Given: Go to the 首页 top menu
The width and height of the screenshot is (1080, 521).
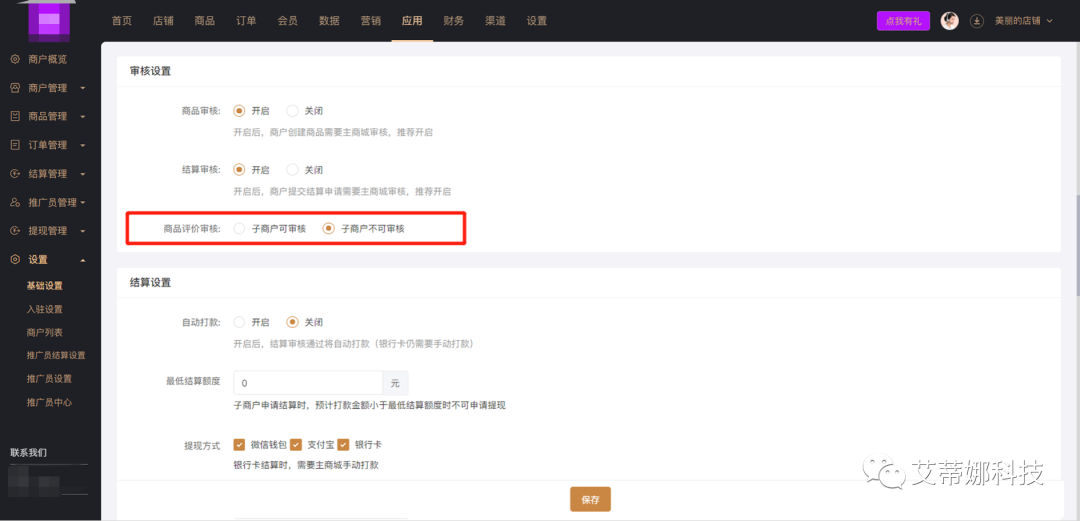Looking at the screenshot, I should click(x=122, y=21).
